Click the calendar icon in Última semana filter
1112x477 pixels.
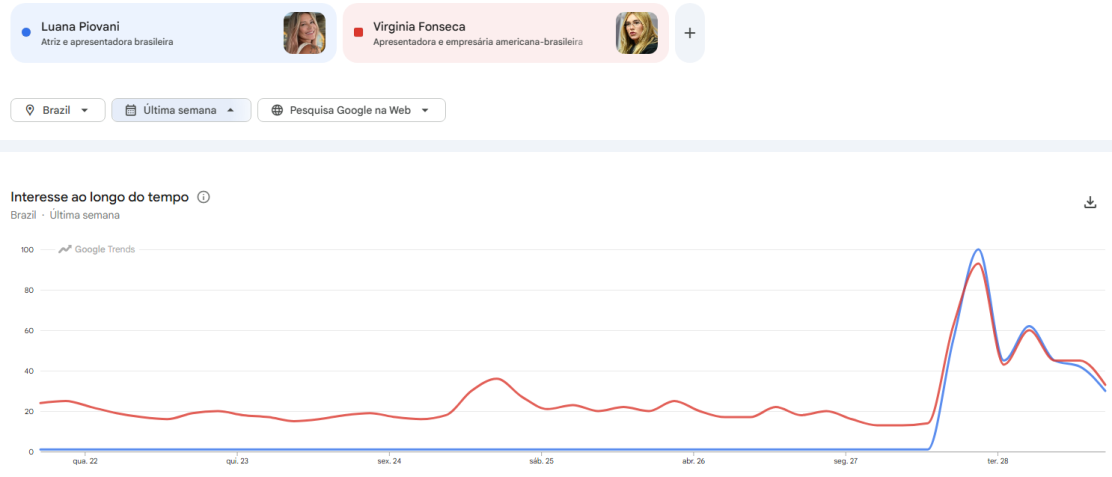[130, 110]
